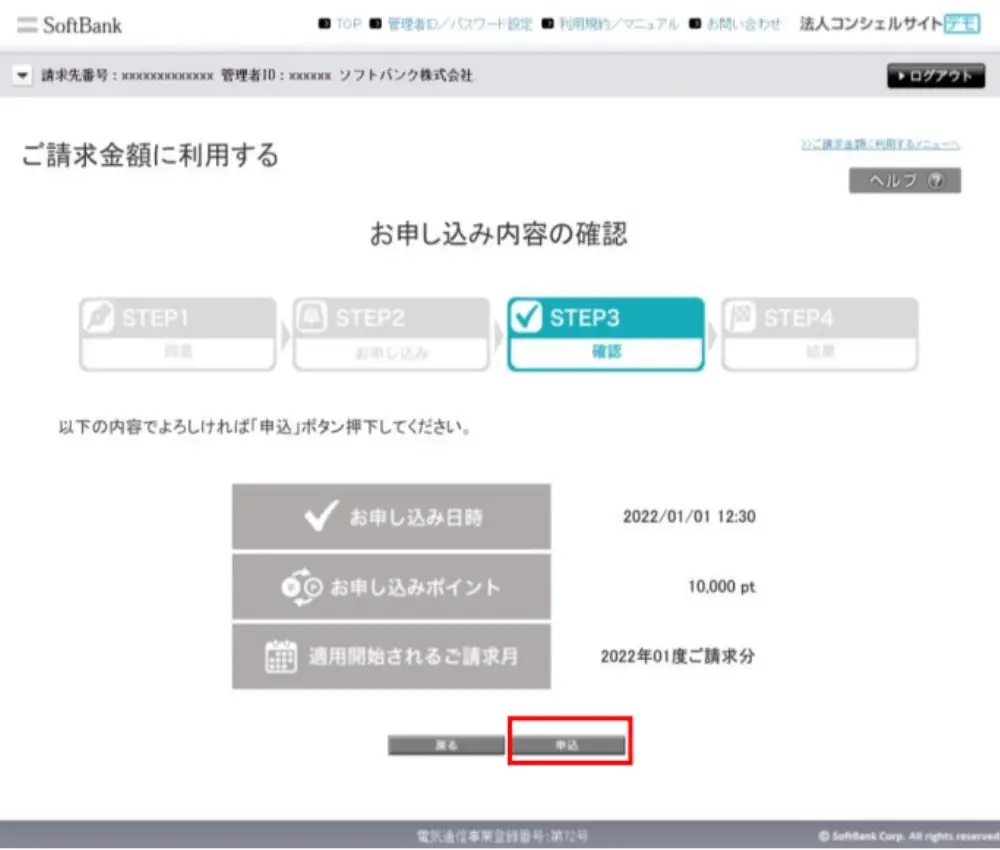
Task: Click the 適用開始されるご請求月 label
Action: click(413, 657)
